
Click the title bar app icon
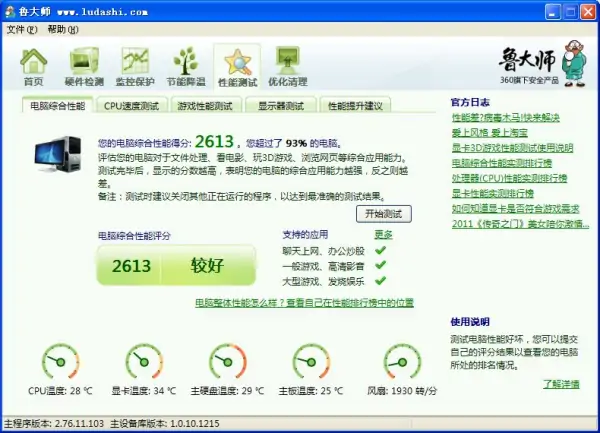tap(10, 11)
